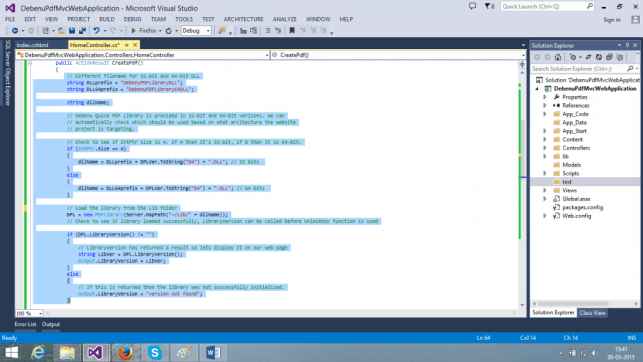Screen dimensions: 643x362
Task: Click the bookmark icon in the toolbar
Action: click(292, 31)
